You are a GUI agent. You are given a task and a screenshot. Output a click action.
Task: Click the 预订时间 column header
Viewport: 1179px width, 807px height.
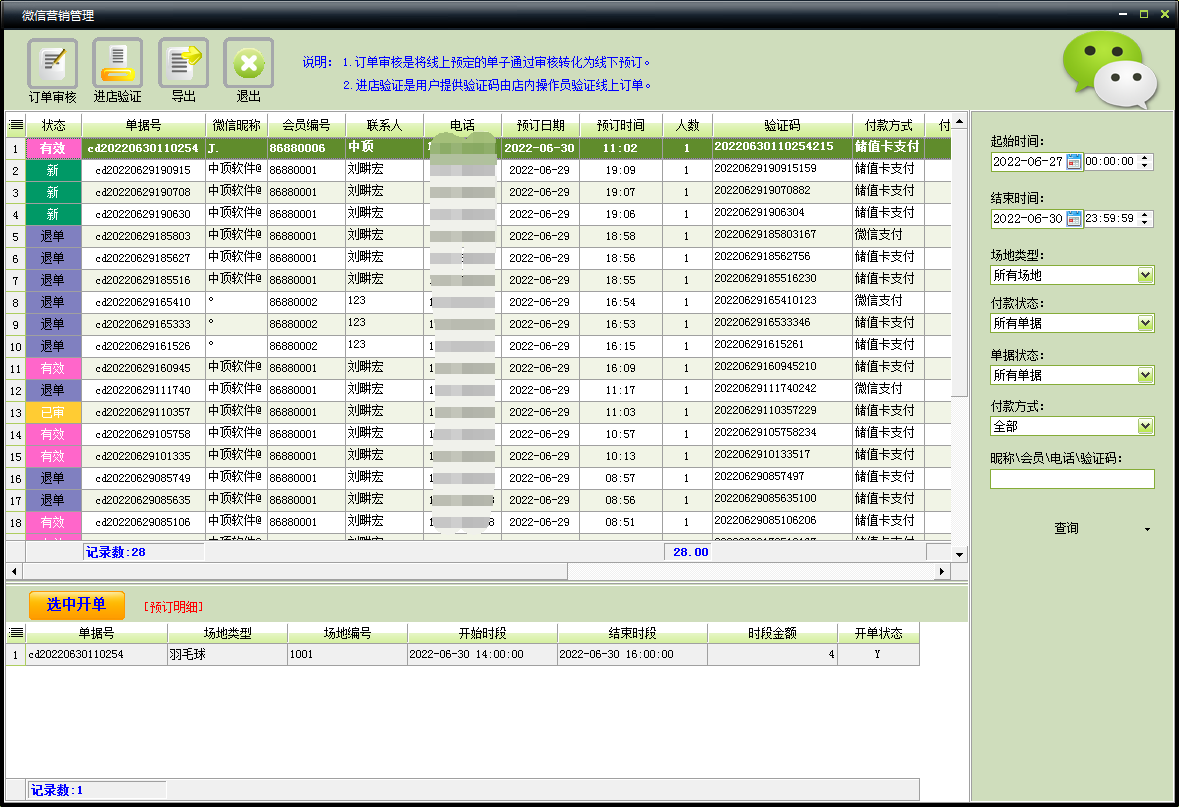[x=620, y=125]
